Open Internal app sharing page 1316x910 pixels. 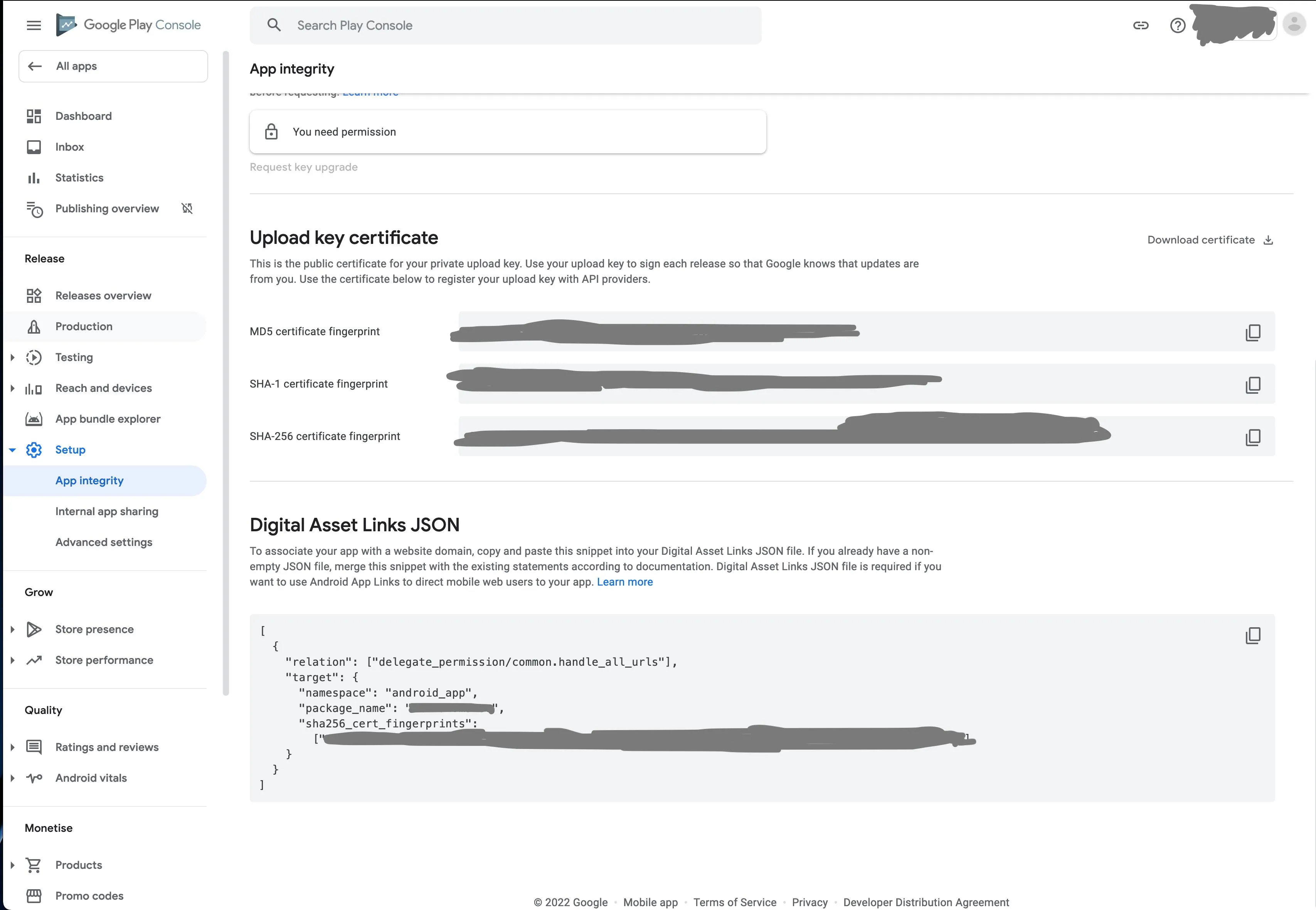[107, 512]
